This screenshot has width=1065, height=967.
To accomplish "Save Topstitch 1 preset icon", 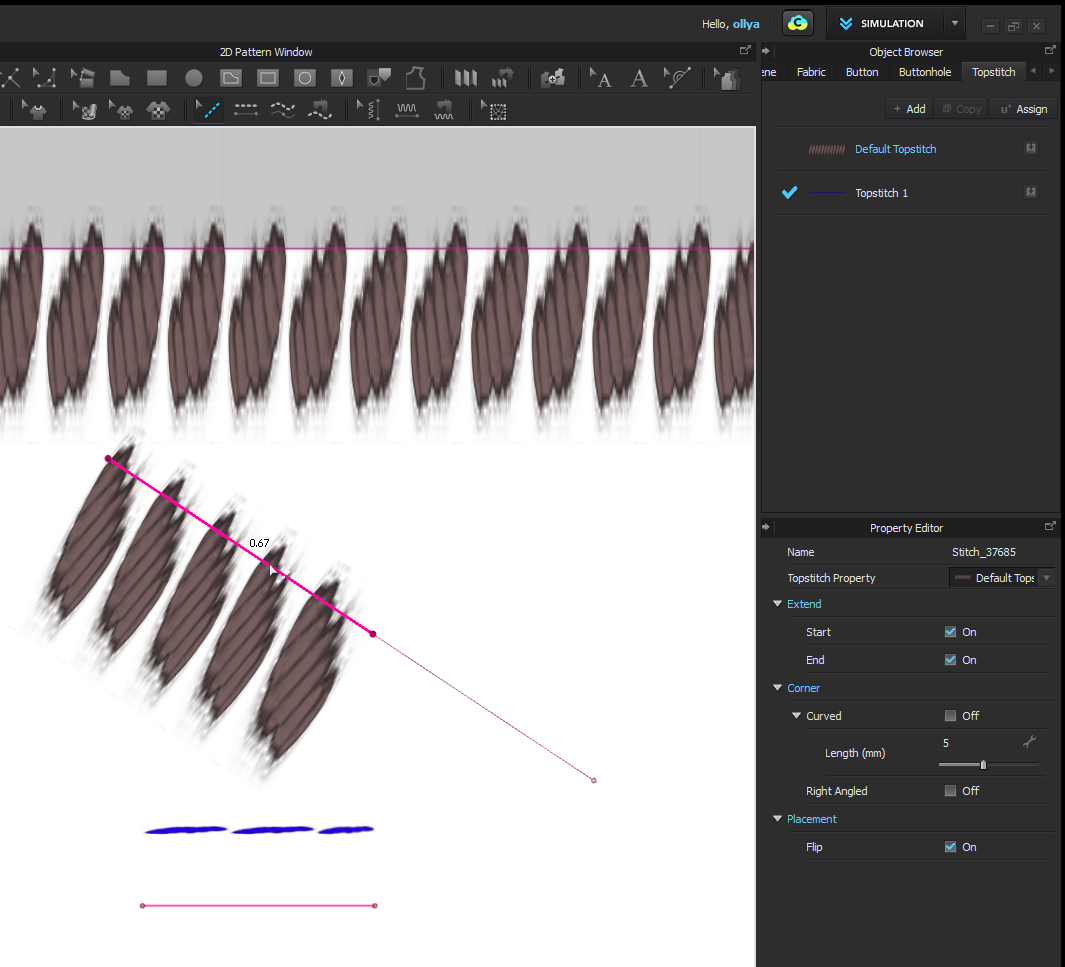I will click(1030, 192).
